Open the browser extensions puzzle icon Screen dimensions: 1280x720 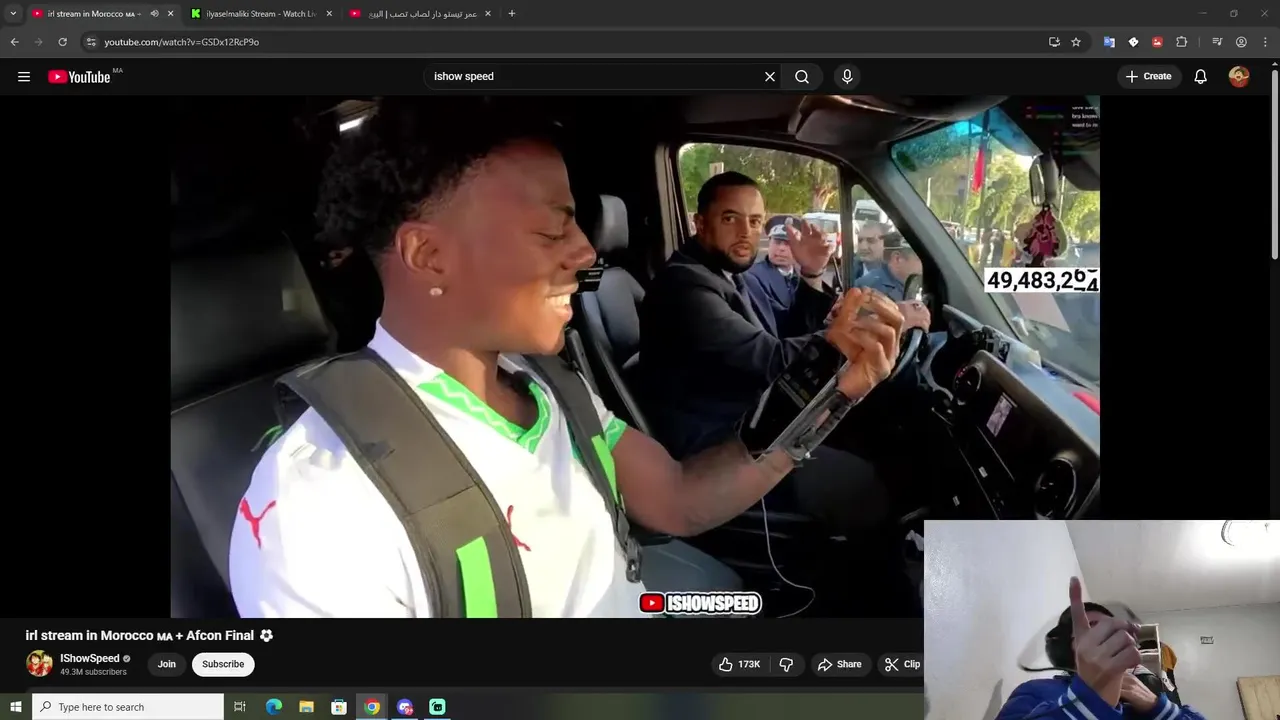pos(1181,42)
